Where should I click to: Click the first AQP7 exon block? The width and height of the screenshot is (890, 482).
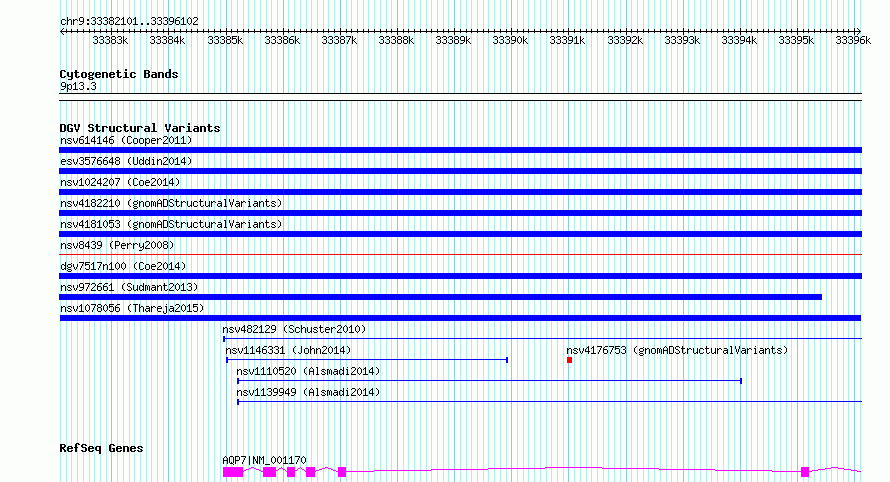pos(233,472)
